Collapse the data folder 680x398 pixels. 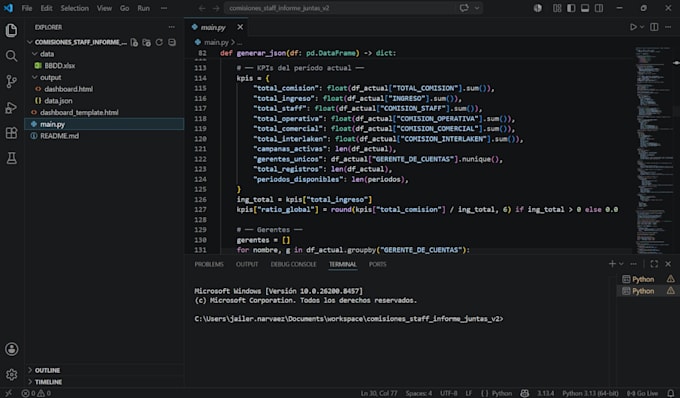pos(35,54)
